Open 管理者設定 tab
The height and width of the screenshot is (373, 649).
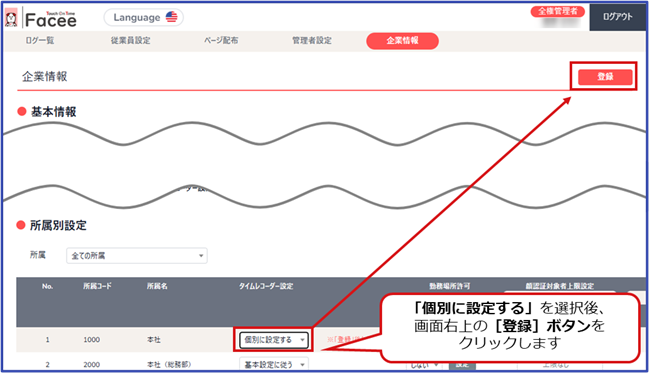(312, 40)
